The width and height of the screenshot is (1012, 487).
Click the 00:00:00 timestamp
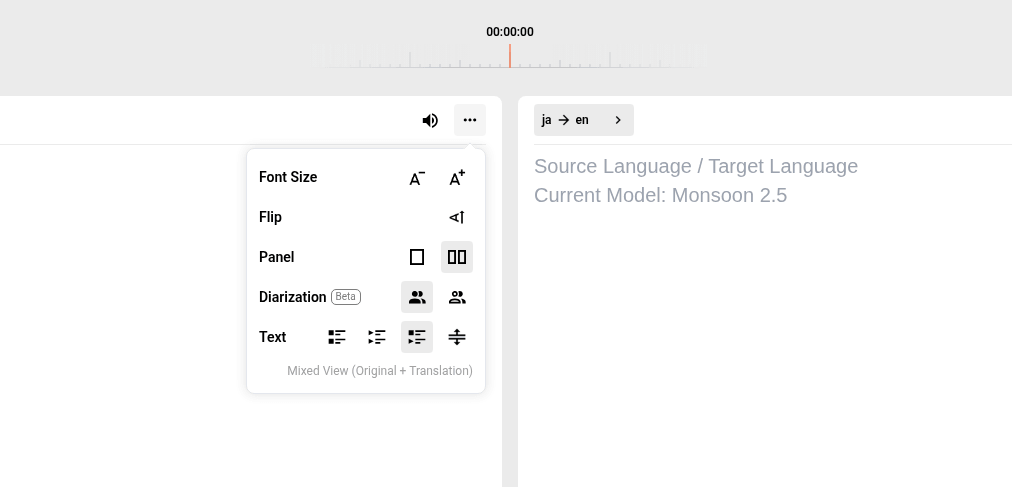(510, 32)
